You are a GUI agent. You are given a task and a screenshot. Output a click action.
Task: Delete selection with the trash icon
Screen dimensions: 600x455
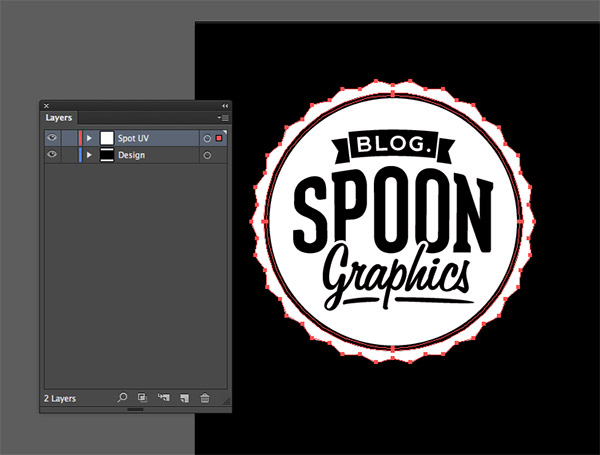pyautogui.click(x=205, y=398)
